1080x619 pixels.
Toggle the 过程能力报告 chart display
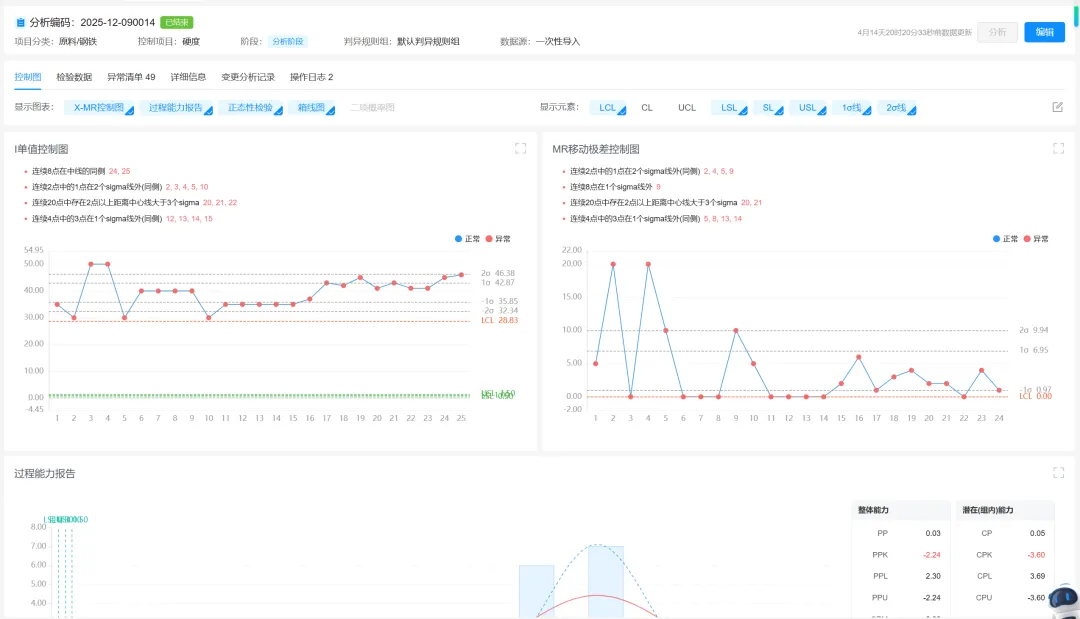pyautogui.click(x=176, y=108)
